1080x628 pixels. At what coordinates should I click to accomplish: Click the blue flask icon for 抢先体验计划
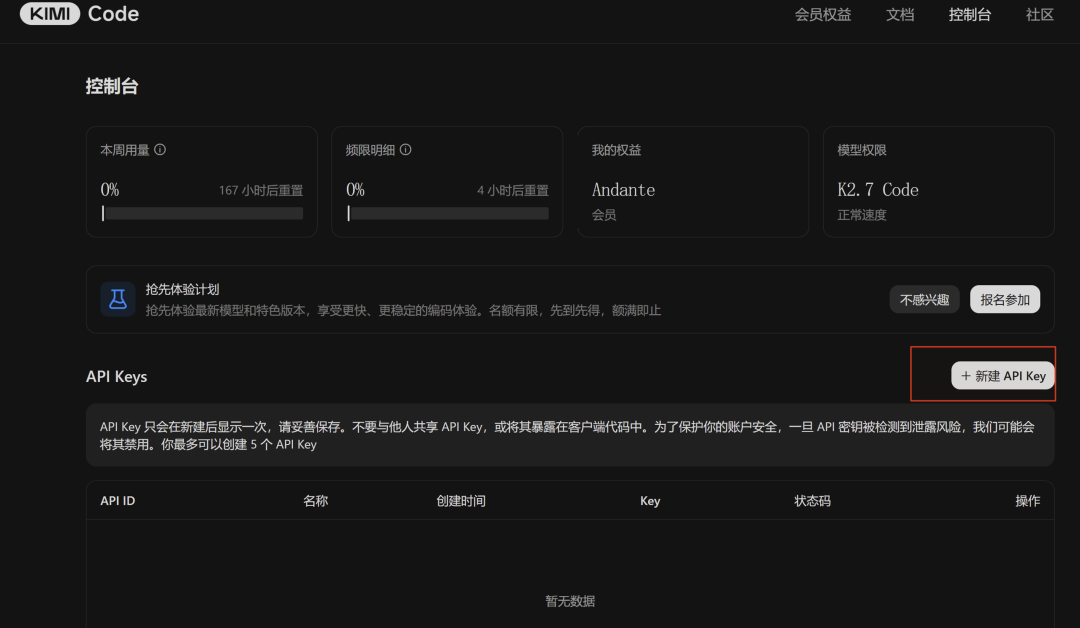click(118, 300)
